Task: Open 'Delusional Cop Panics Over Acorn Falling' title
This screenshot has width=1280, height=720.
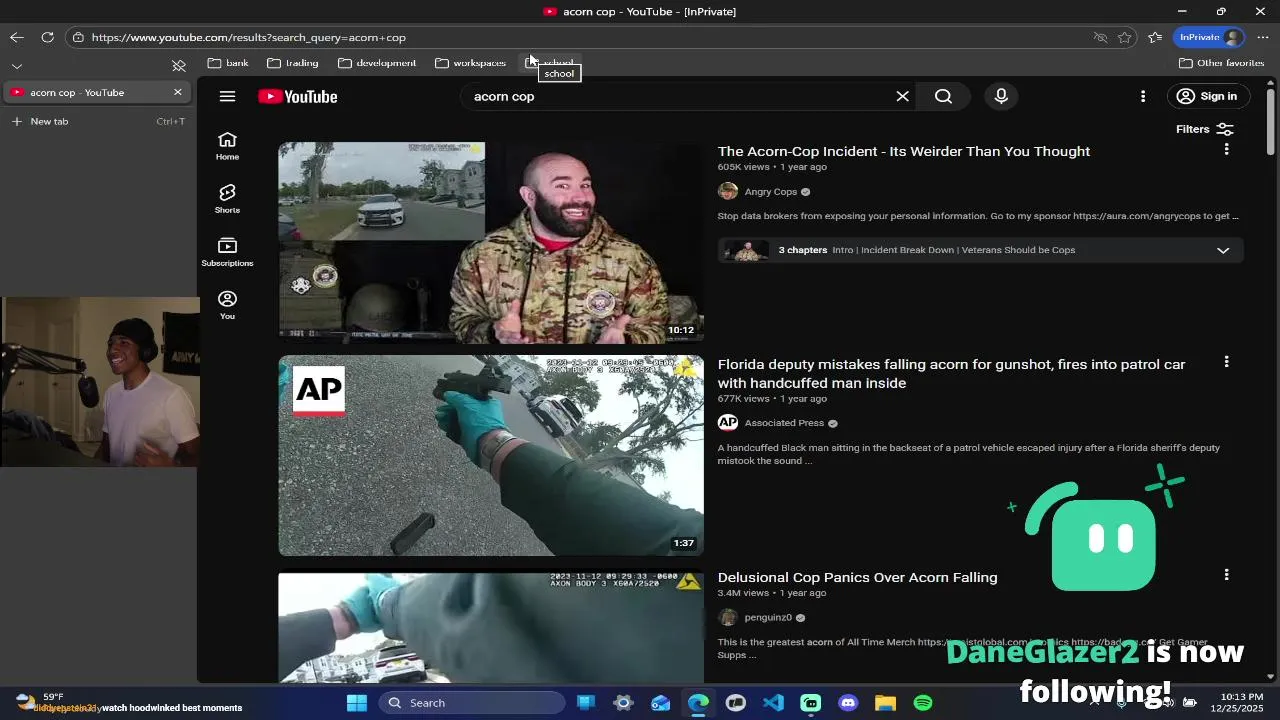Action: click(x=857, y=577)
